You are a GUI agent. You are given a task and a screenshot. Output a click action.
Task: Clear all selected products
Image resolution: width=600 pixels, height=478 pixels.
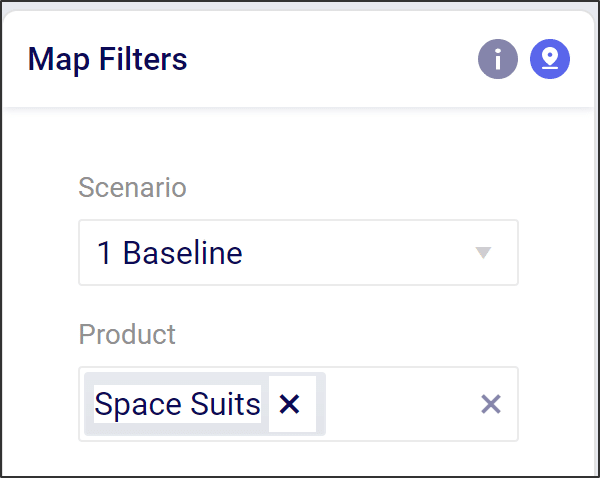pos(490,404)
